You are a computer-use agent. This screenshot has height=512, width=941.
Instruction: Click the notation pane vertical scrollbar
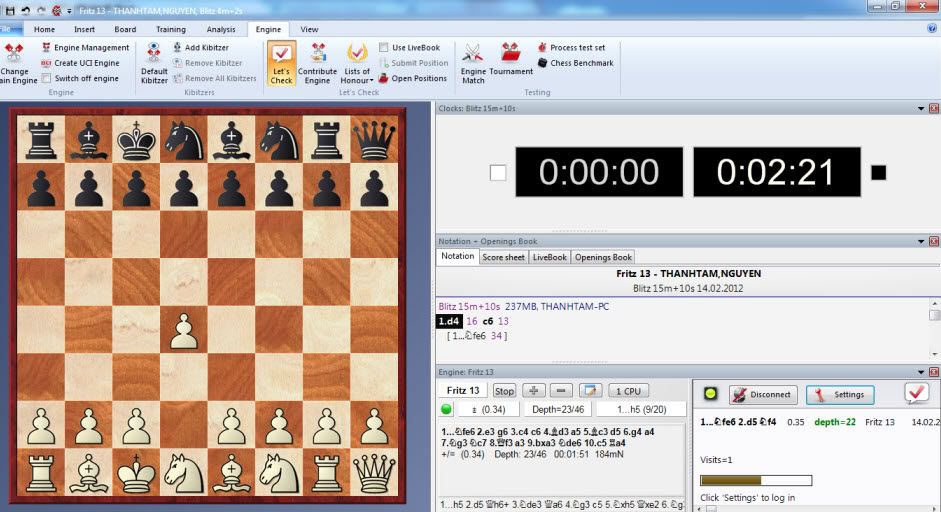click(934, 329)
